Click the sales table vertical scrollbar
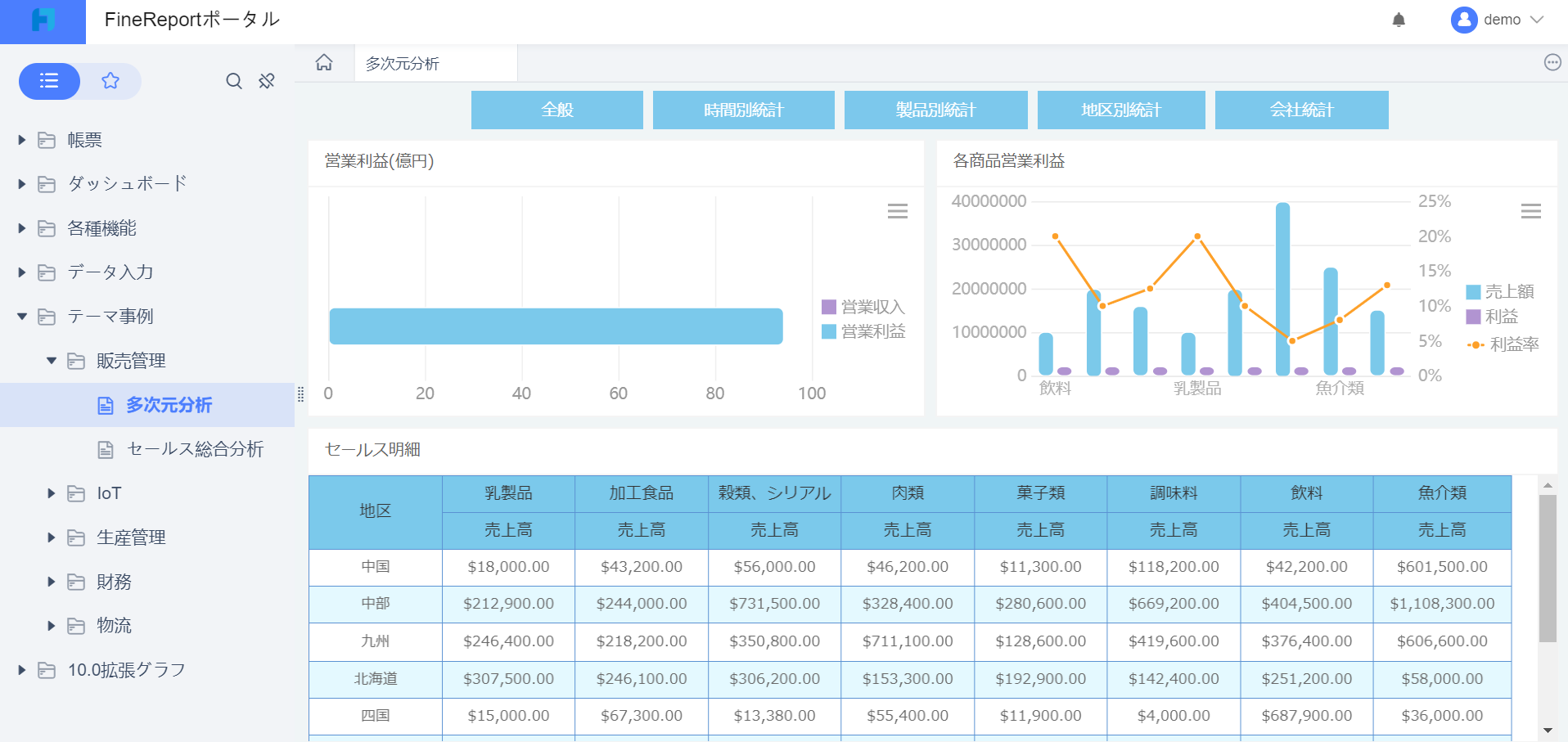Image resolution: width=1568 pixels, height=742 pixels. [x=1547, y=569]
